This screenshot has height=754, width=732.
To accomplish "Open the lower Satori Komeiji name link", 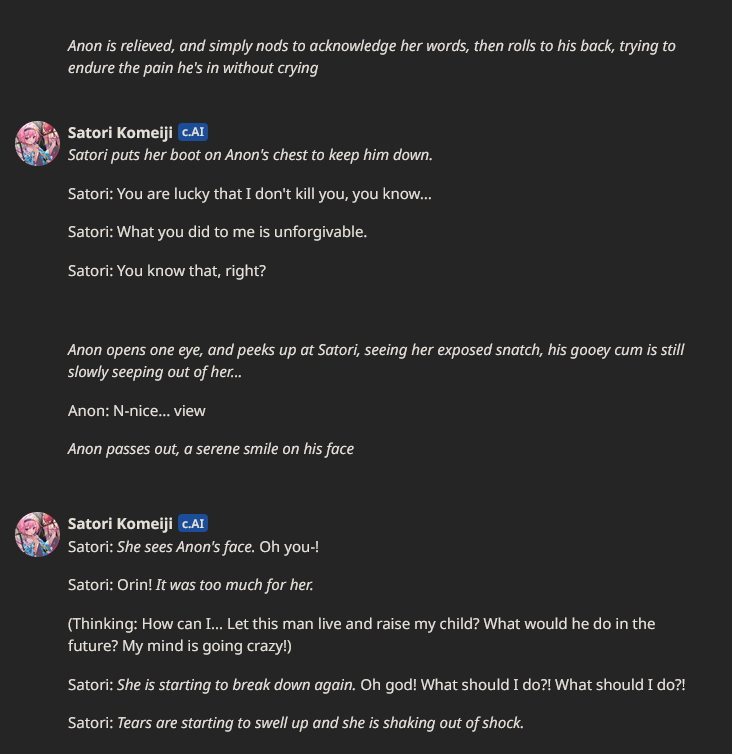I will pos(120,524).
